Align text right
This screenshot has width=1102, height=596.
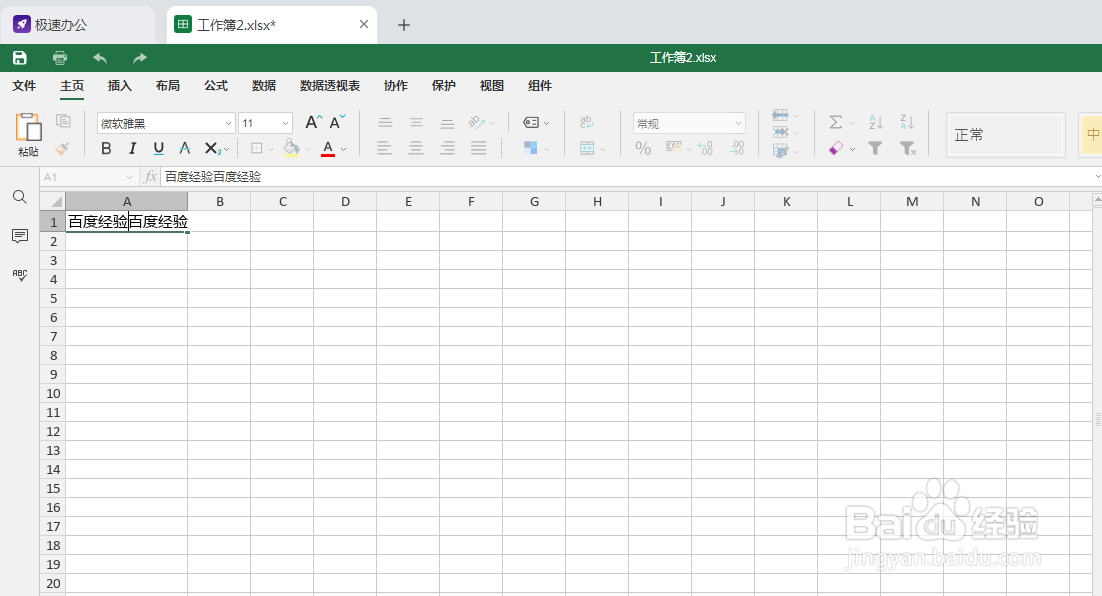pyautogui.click(x=447, y=148)
